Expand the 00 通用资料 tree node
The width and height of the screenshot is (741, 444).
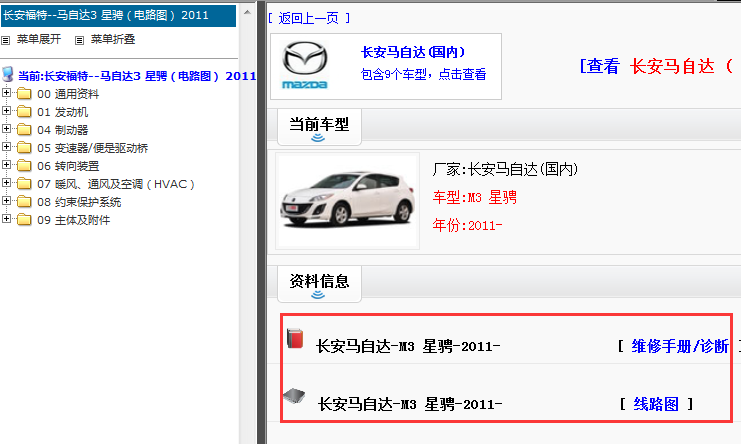pos(6,93)
